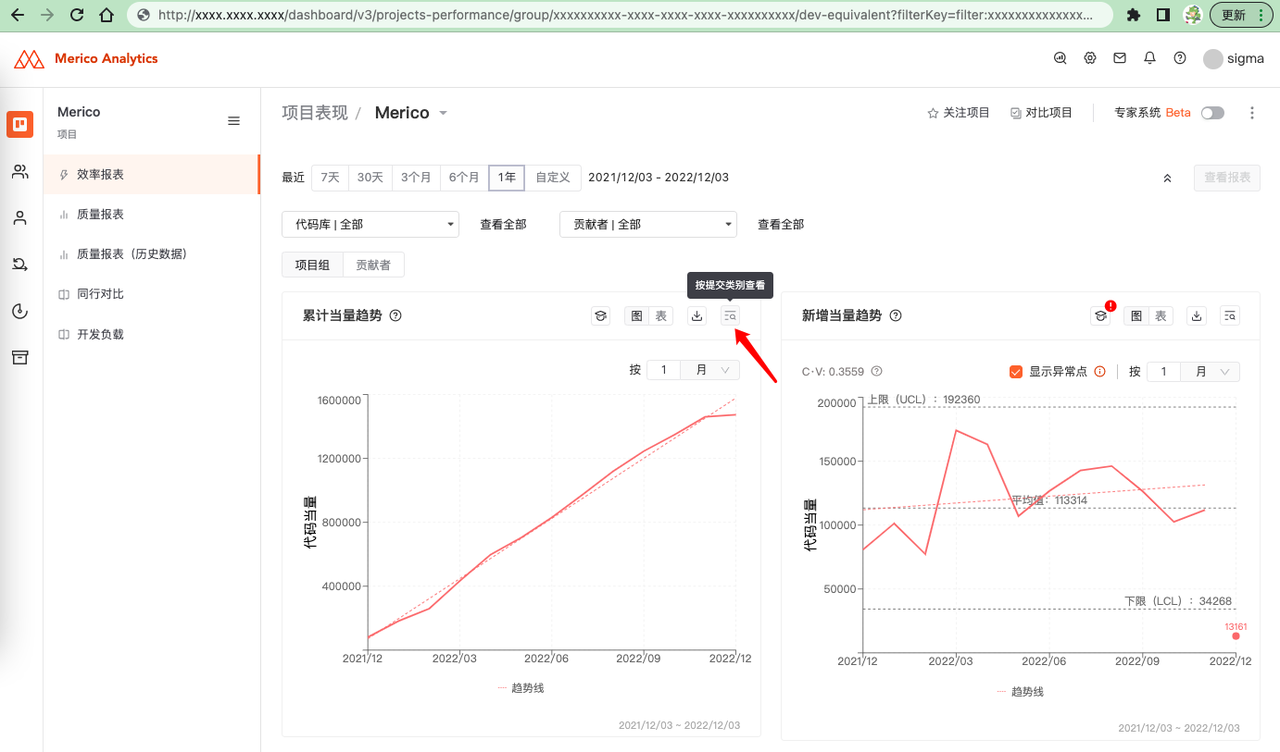Click 查看全部 next to 代码库
This screenshot has height=752, width=1280.
(503, 225)
